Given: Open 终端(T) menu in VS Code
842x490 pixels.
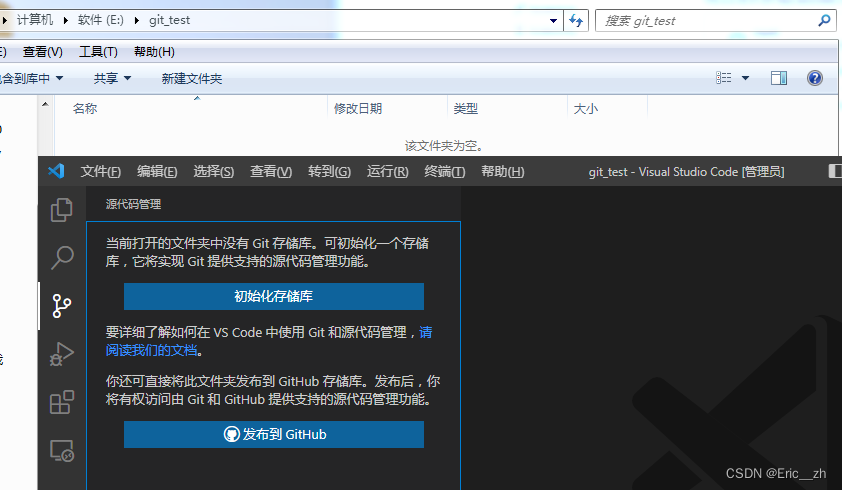Looking at the screenshot, I should 445,171.
